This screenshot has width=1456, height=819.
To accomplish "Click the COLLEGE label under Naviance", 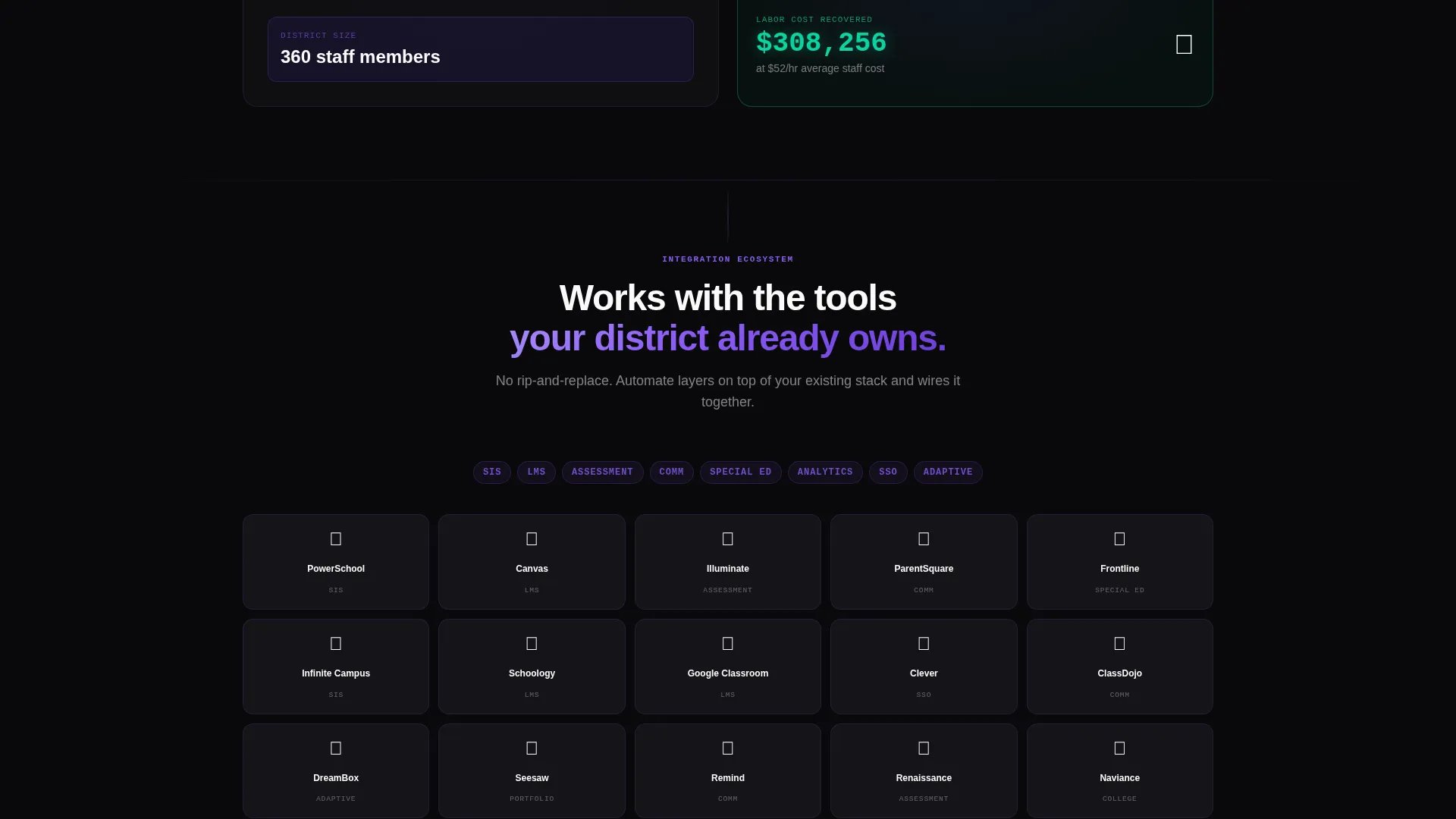I will pyautogui.click(x=1119, y=799).
